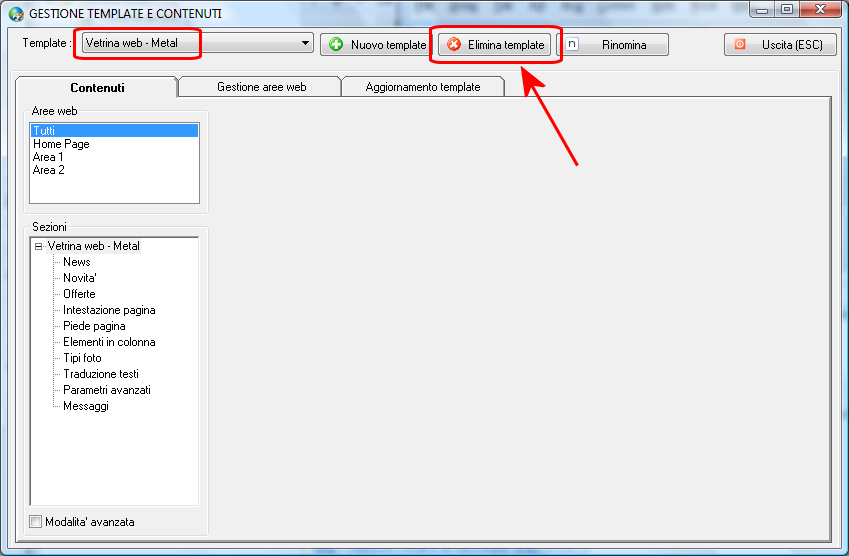
Task: Select Tutti in Aree web list
Action: pos(114,130)
